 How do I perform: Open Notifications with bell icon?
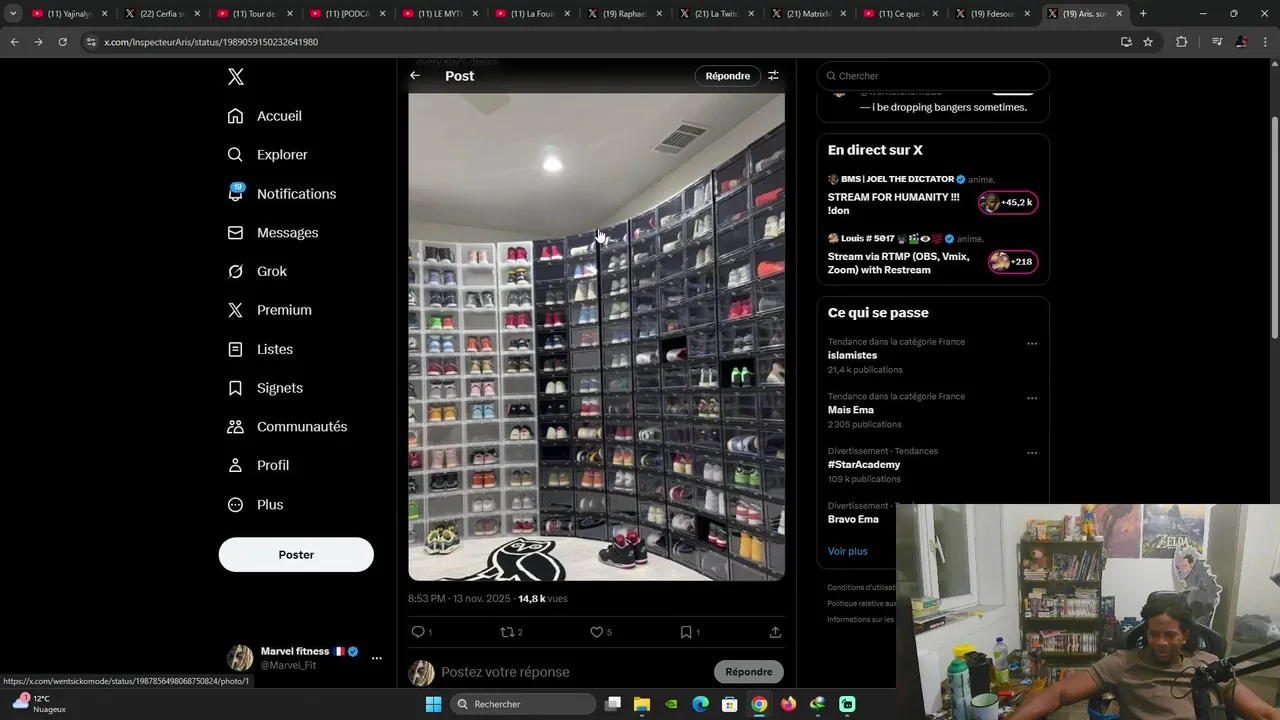pos(282,194)
